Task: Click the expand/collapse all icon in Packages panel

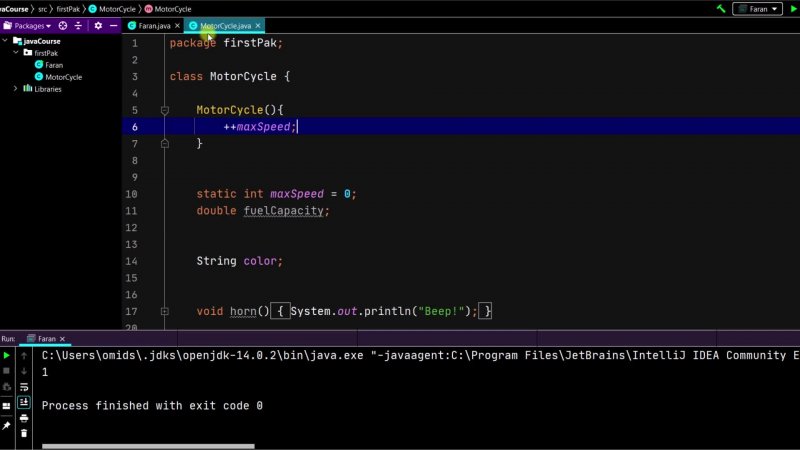Action: click(79, 25)
